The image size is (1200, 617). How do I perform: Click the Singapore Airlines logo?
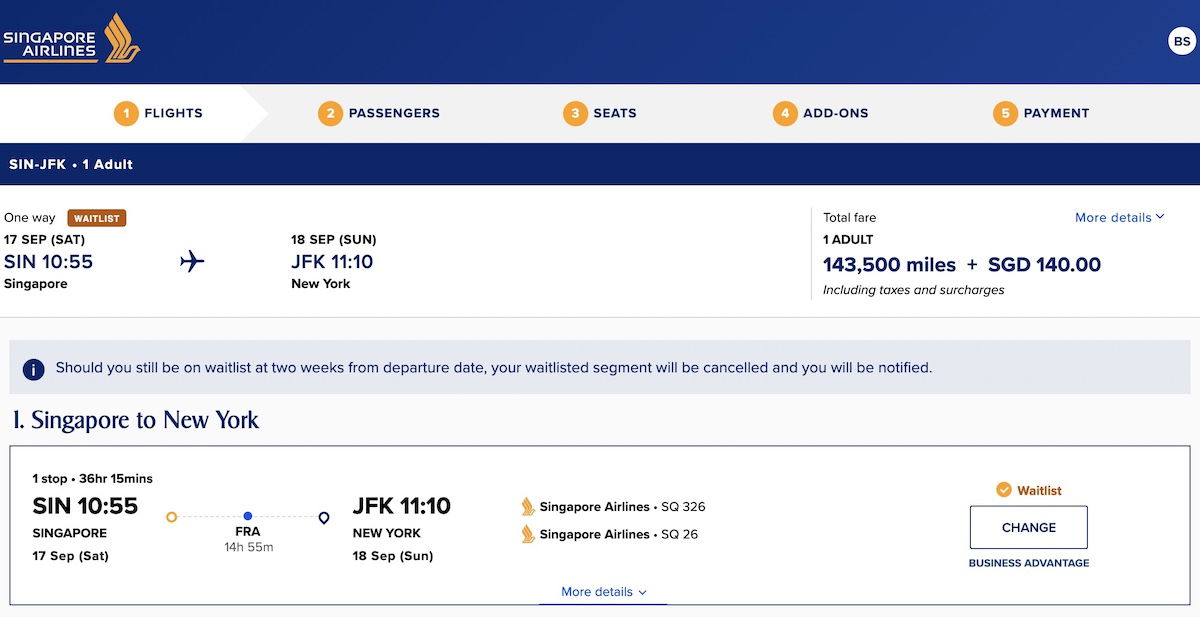pyautogui.click(x=71, y=39)
